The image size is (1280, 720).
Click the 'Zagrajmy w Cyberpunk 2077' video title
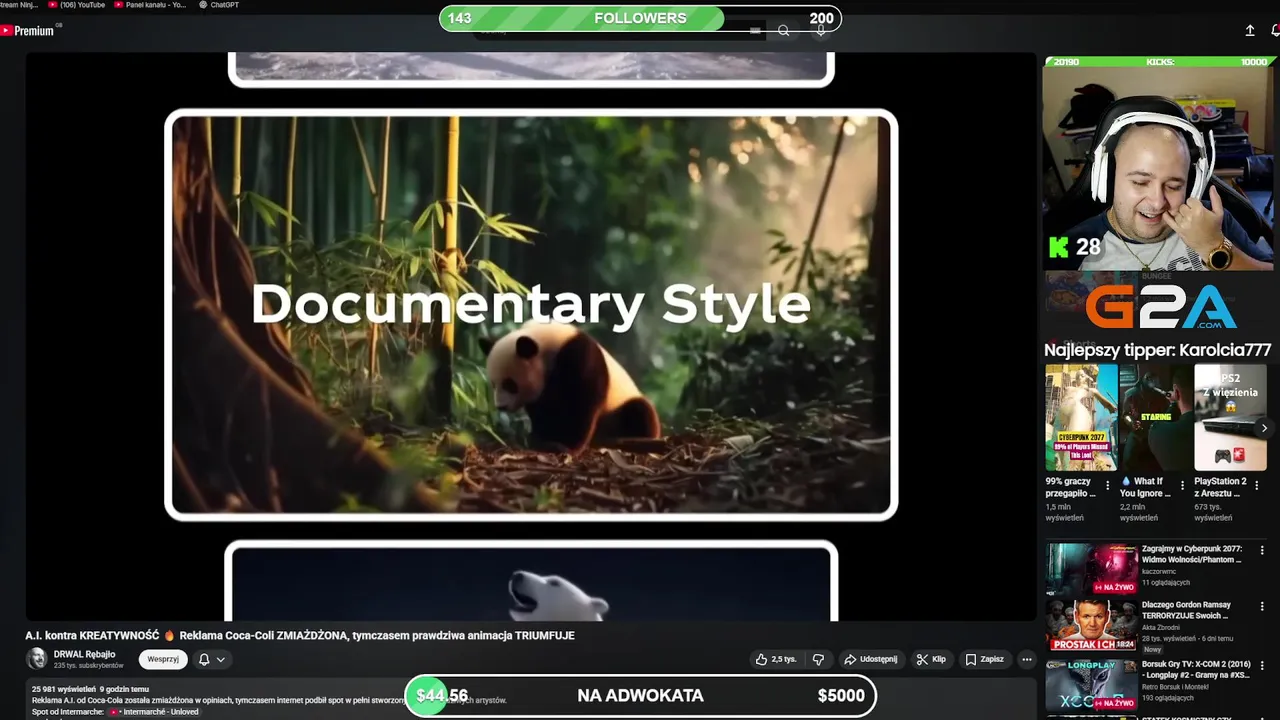tap(1192, 554)
